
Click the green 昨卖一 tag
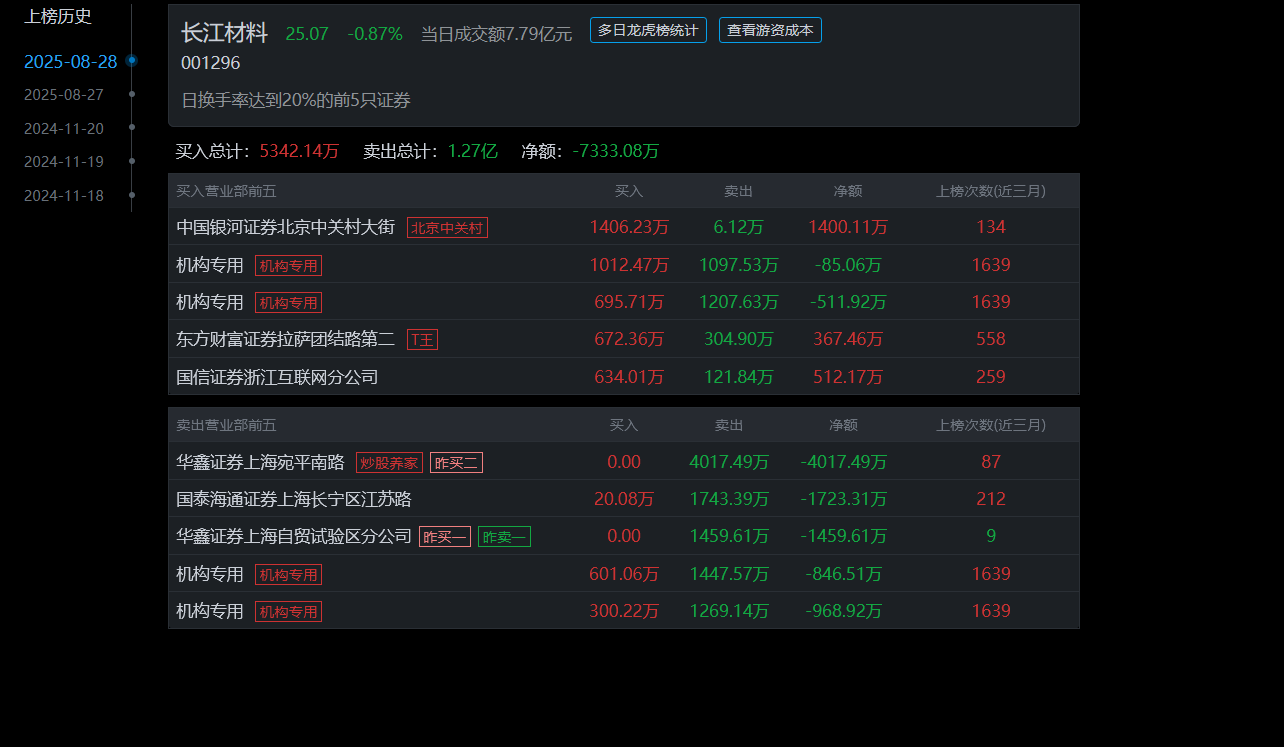[x=504, y=537]
